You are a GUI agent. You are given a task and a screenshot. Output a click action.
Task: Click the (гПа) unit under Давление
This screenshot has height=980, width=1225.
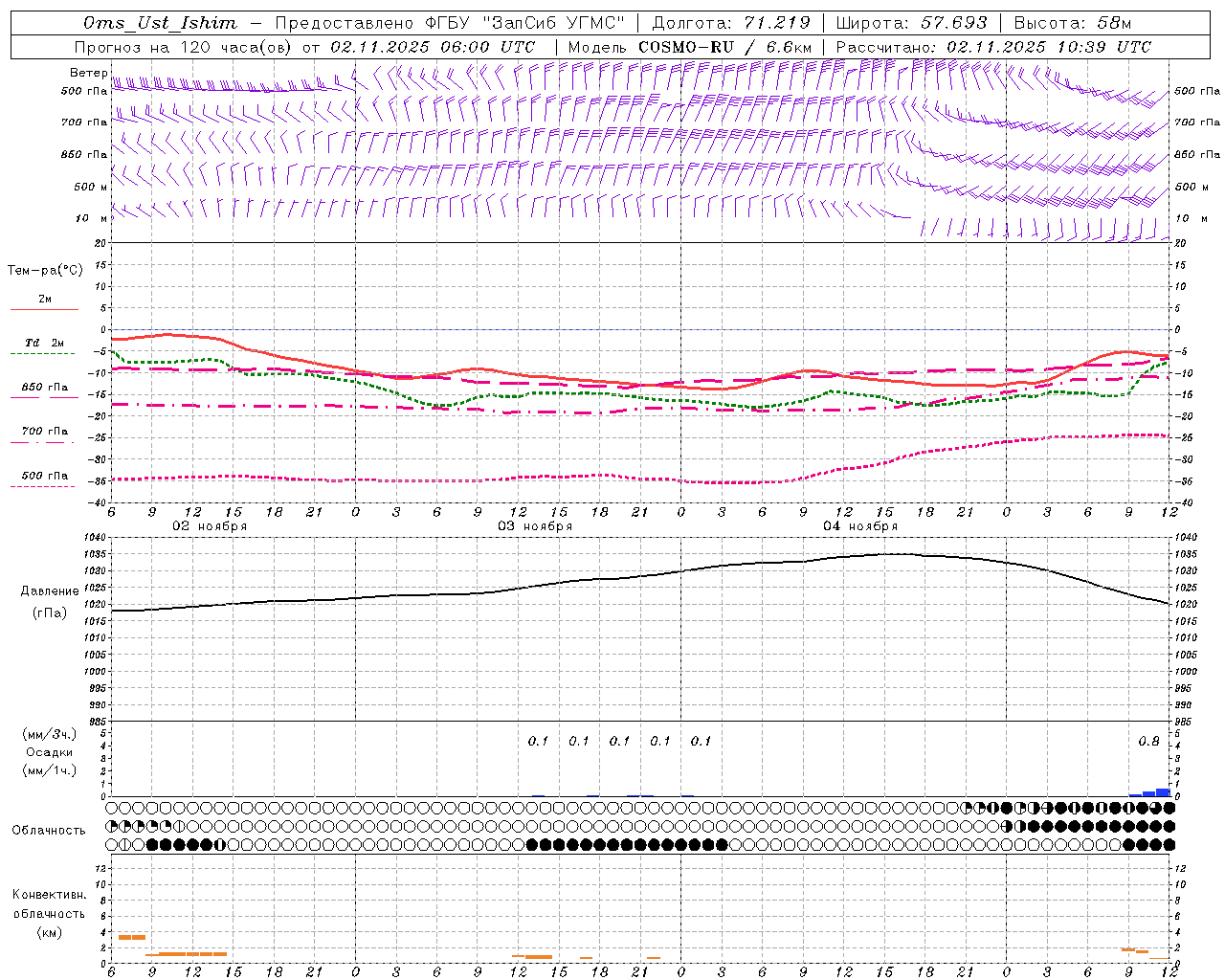click(50, 613)
